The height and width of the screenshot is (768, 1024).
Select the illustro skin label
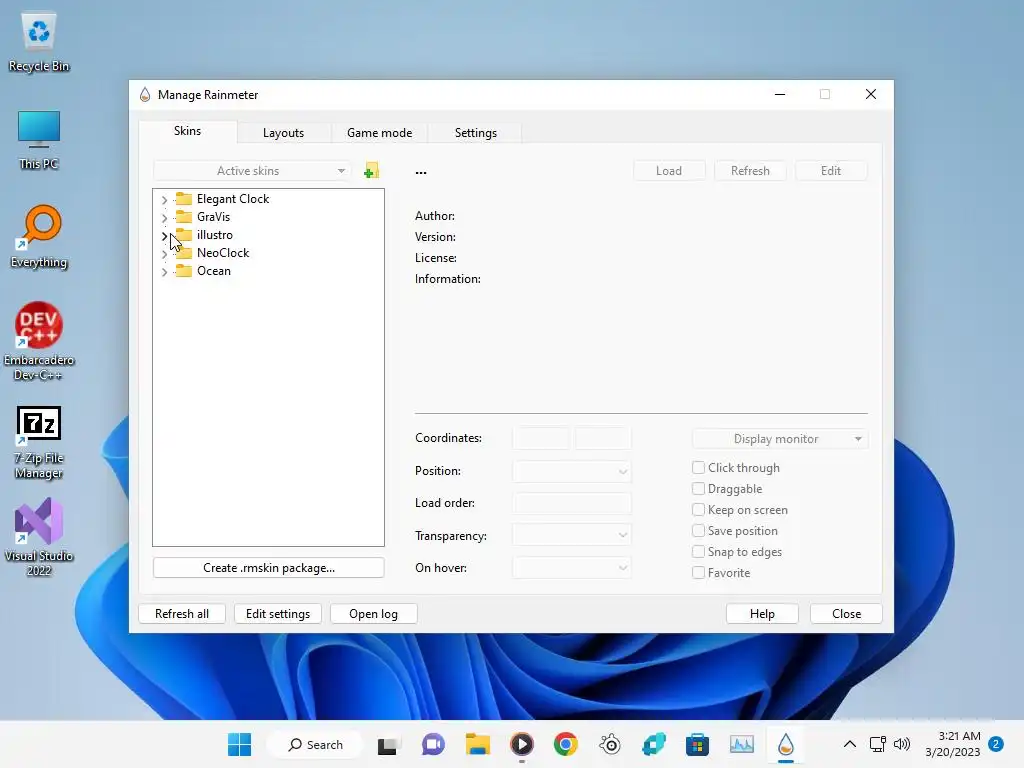(x=215, y=235)
